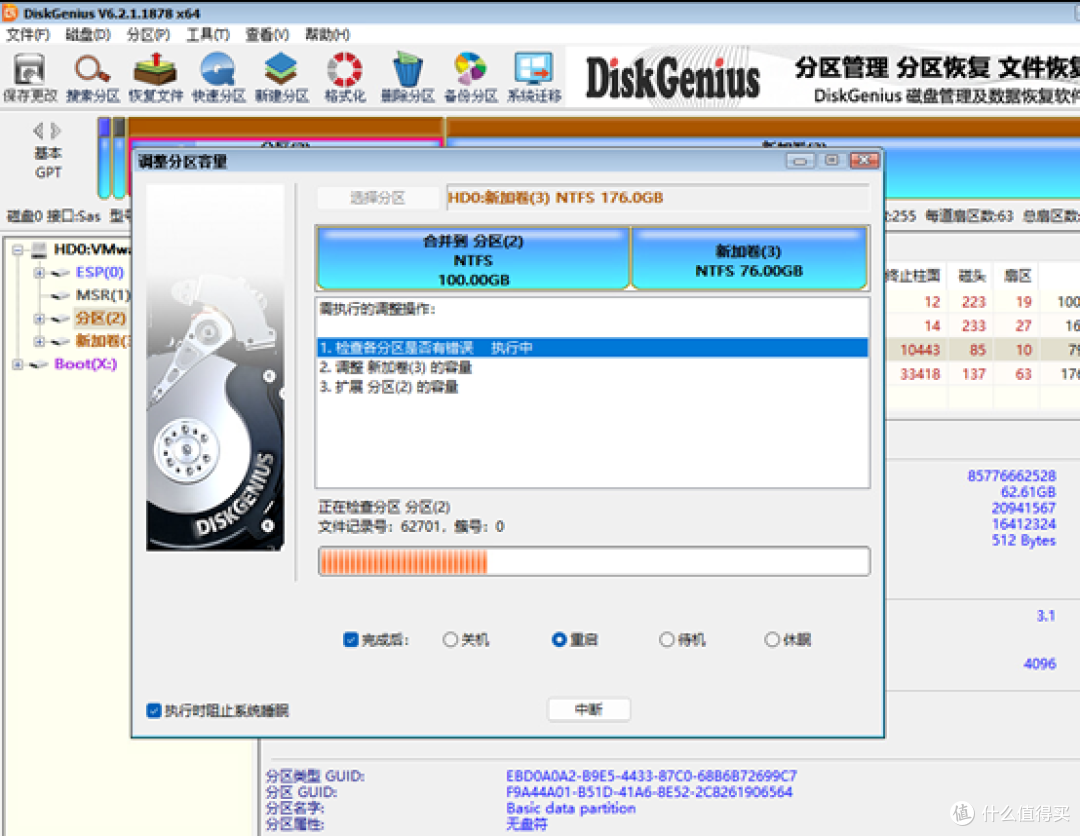Toggle the 完成后 (after completion) checkbox

pos(351,640)
